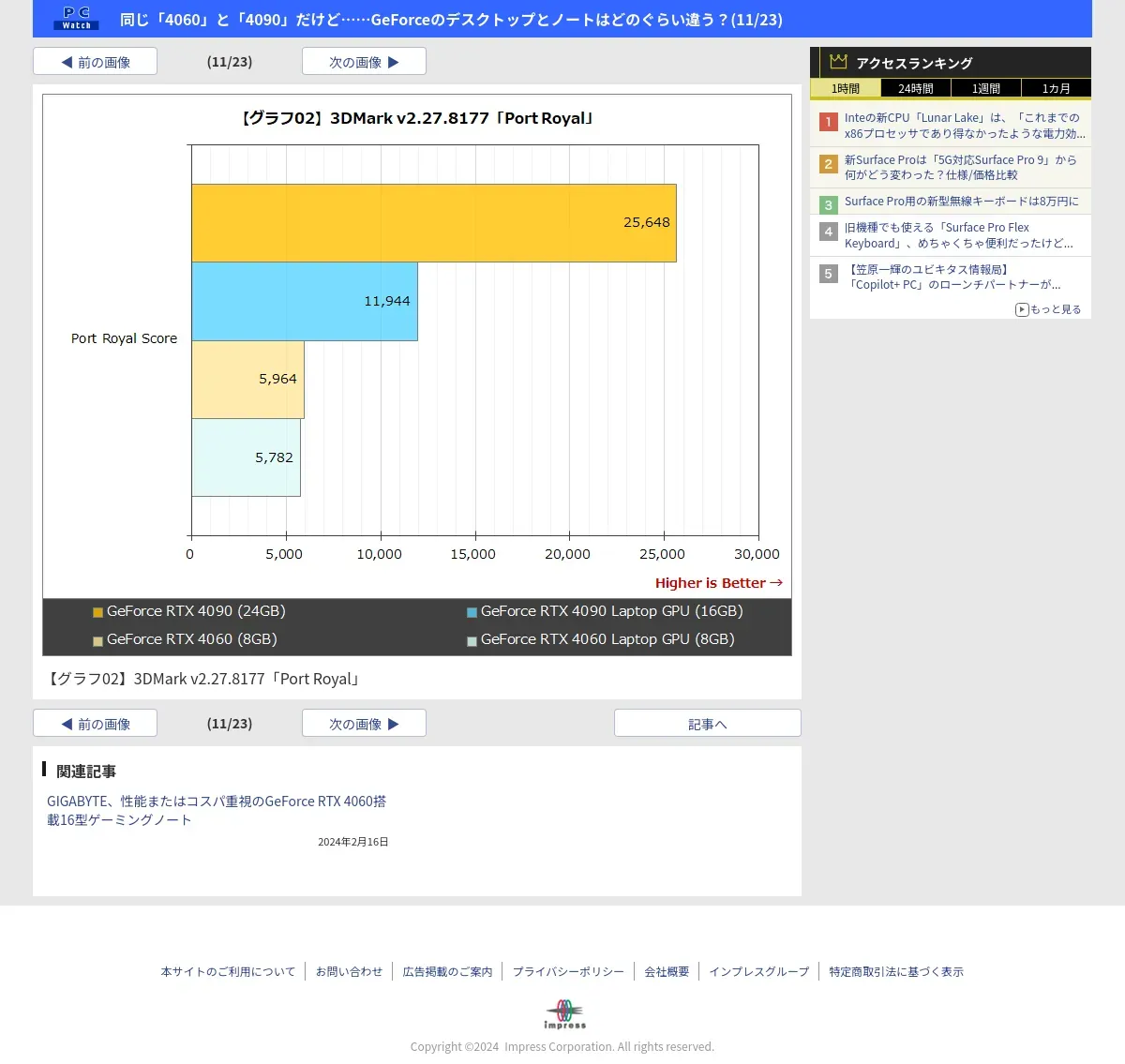
Task: Select the 1時間 ranking tab
Action: 846,88
